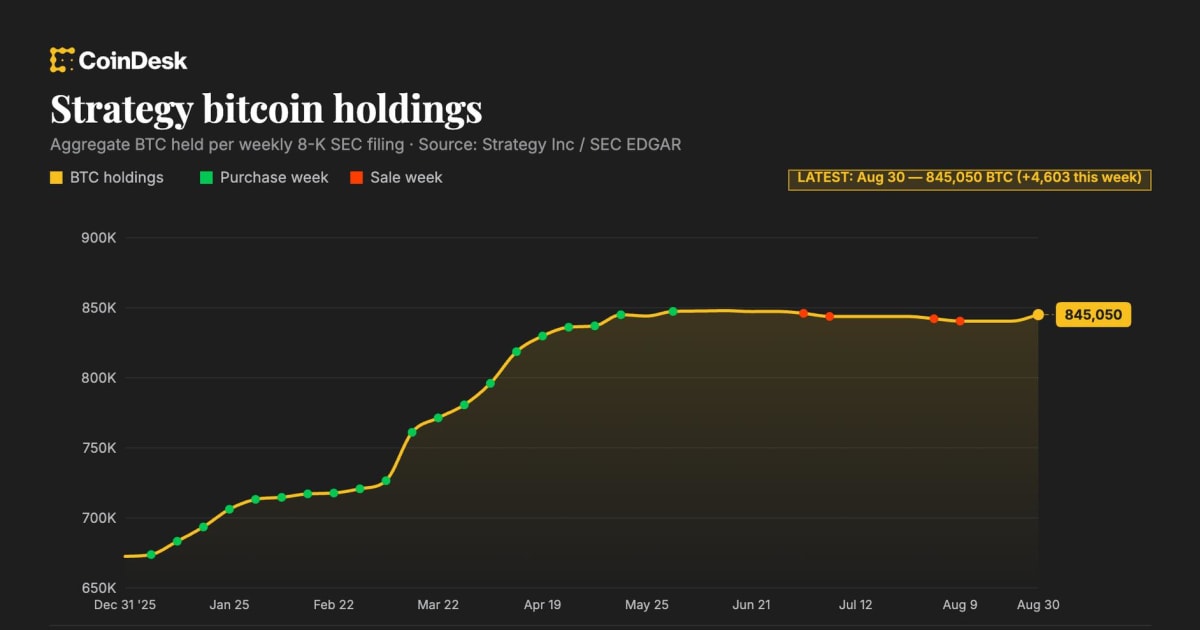
Task: Click the Jul 12 x-axis label
Action: tap(855, 605)
